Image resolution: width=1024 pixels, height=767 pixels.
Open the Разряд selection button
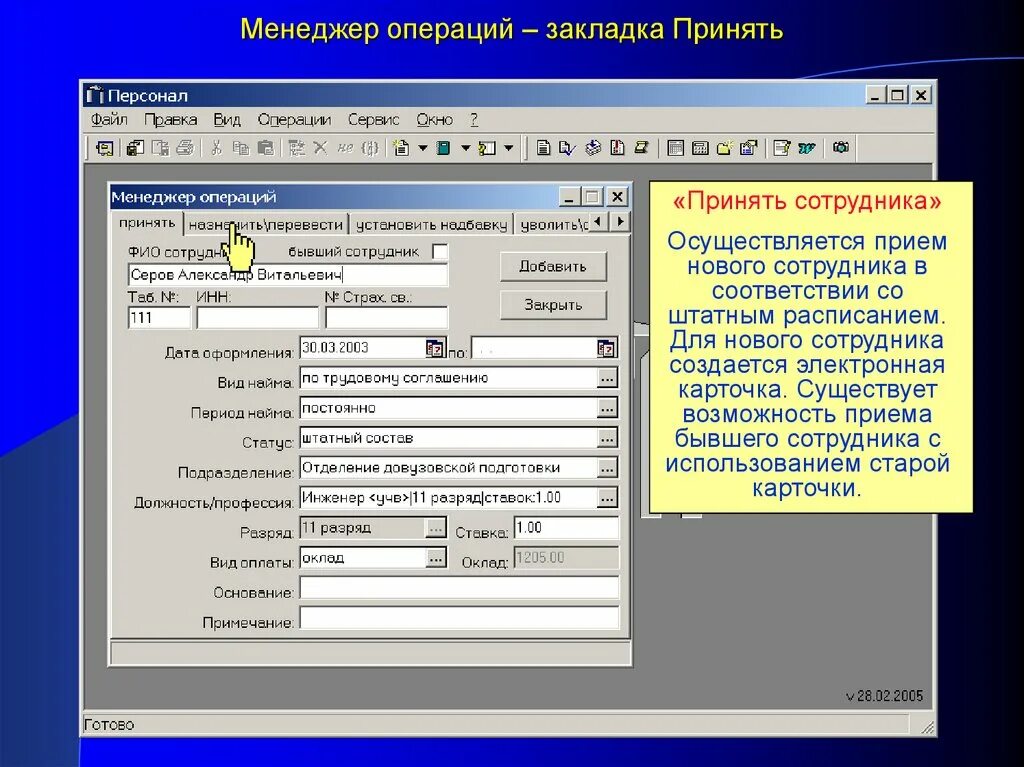click(436, 528)
